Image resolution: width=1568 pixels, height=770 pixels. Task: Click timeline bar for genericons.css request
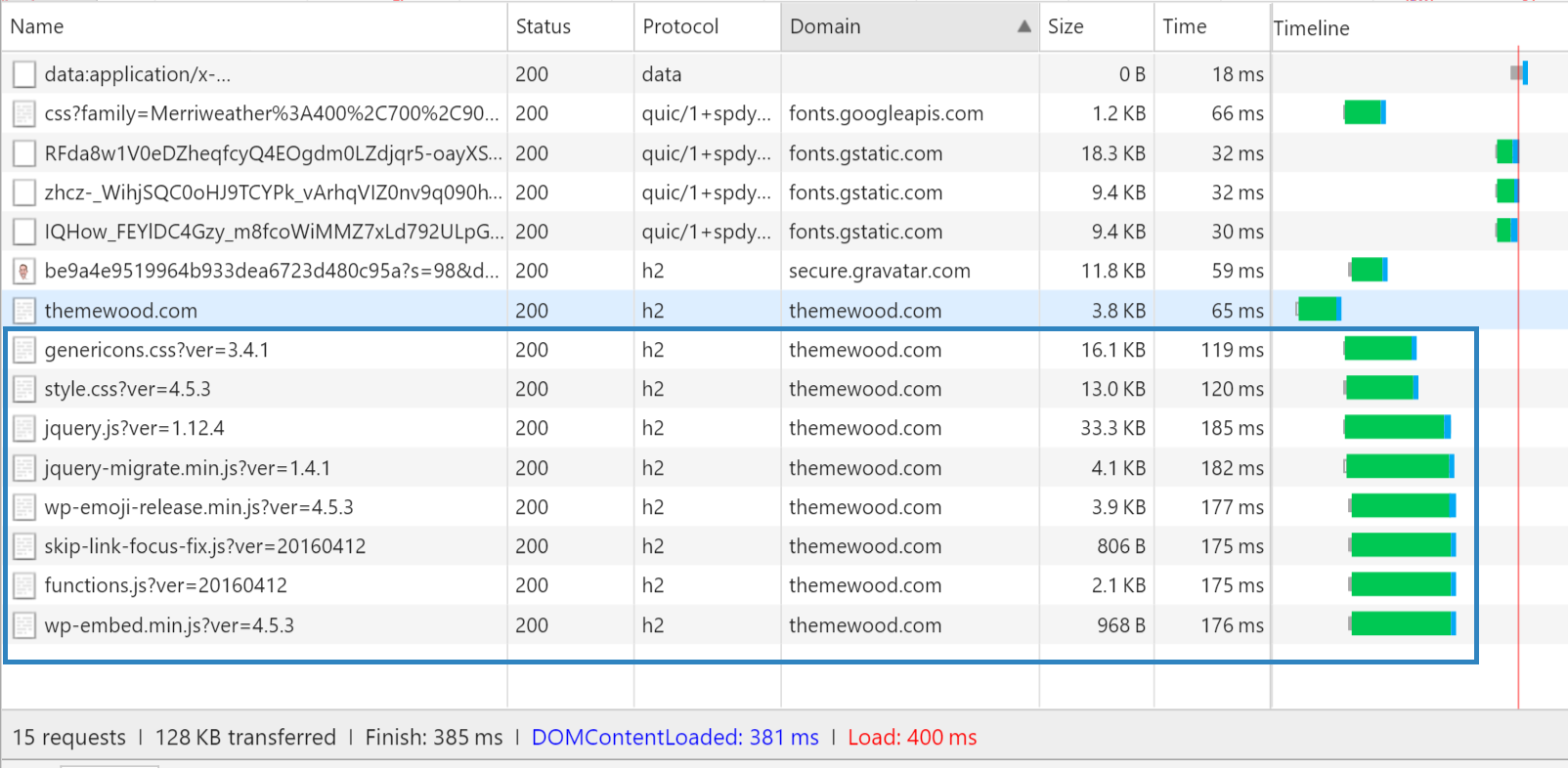click(x=1380, y=348)
